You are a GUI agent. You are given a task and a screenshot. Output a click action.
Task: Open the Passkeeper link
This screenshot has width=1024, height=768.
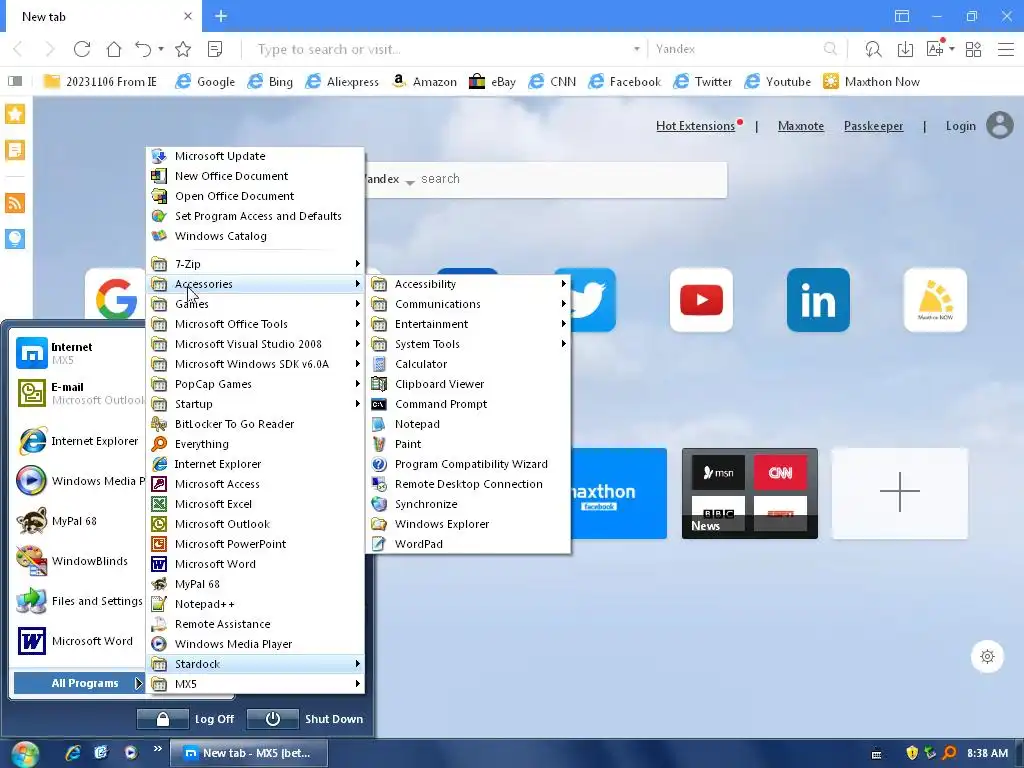(873, 126)
